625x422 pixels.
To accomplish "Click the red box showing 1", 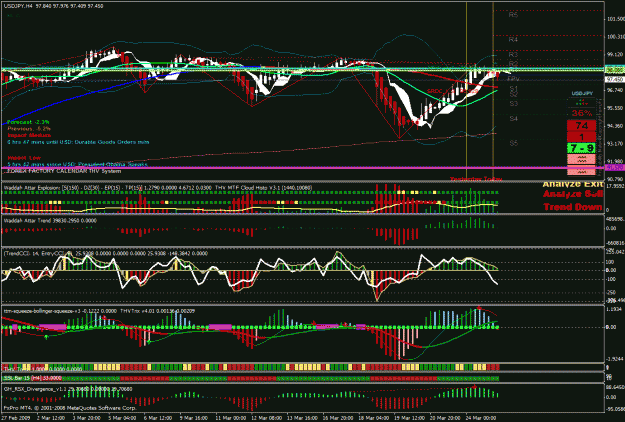I will point(582,137).
